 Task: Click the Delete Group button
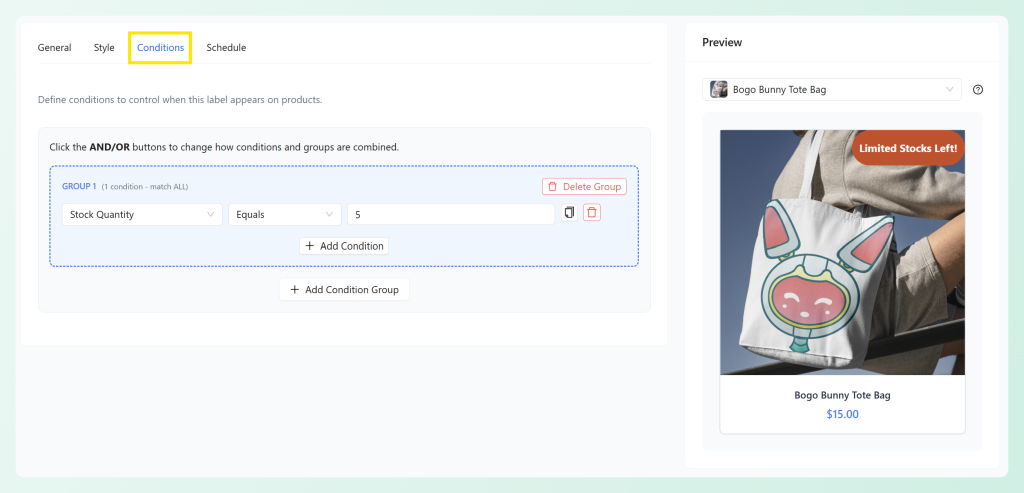[x=584, y=187]
